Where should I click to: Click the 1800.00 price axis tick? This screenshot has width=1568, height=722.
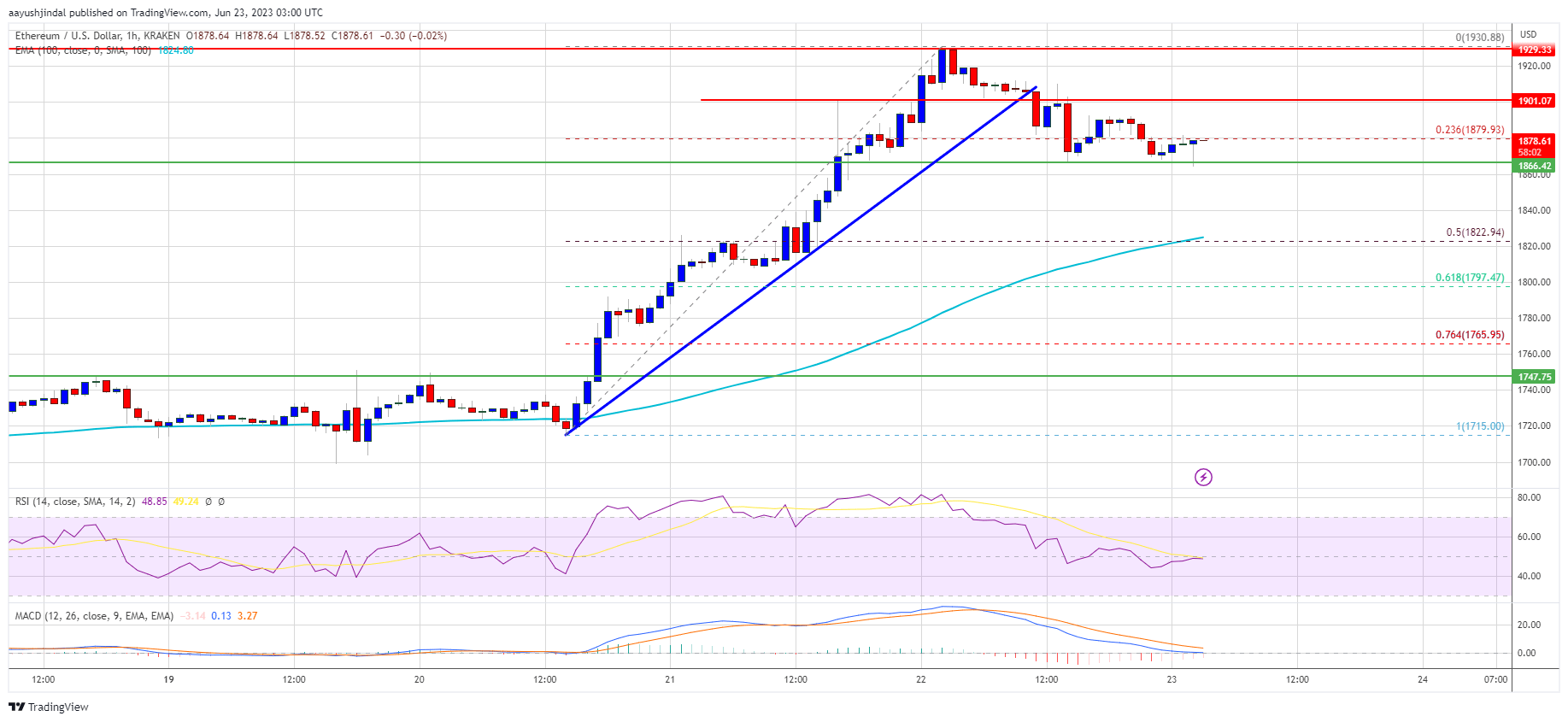(x=1534, y=282)
